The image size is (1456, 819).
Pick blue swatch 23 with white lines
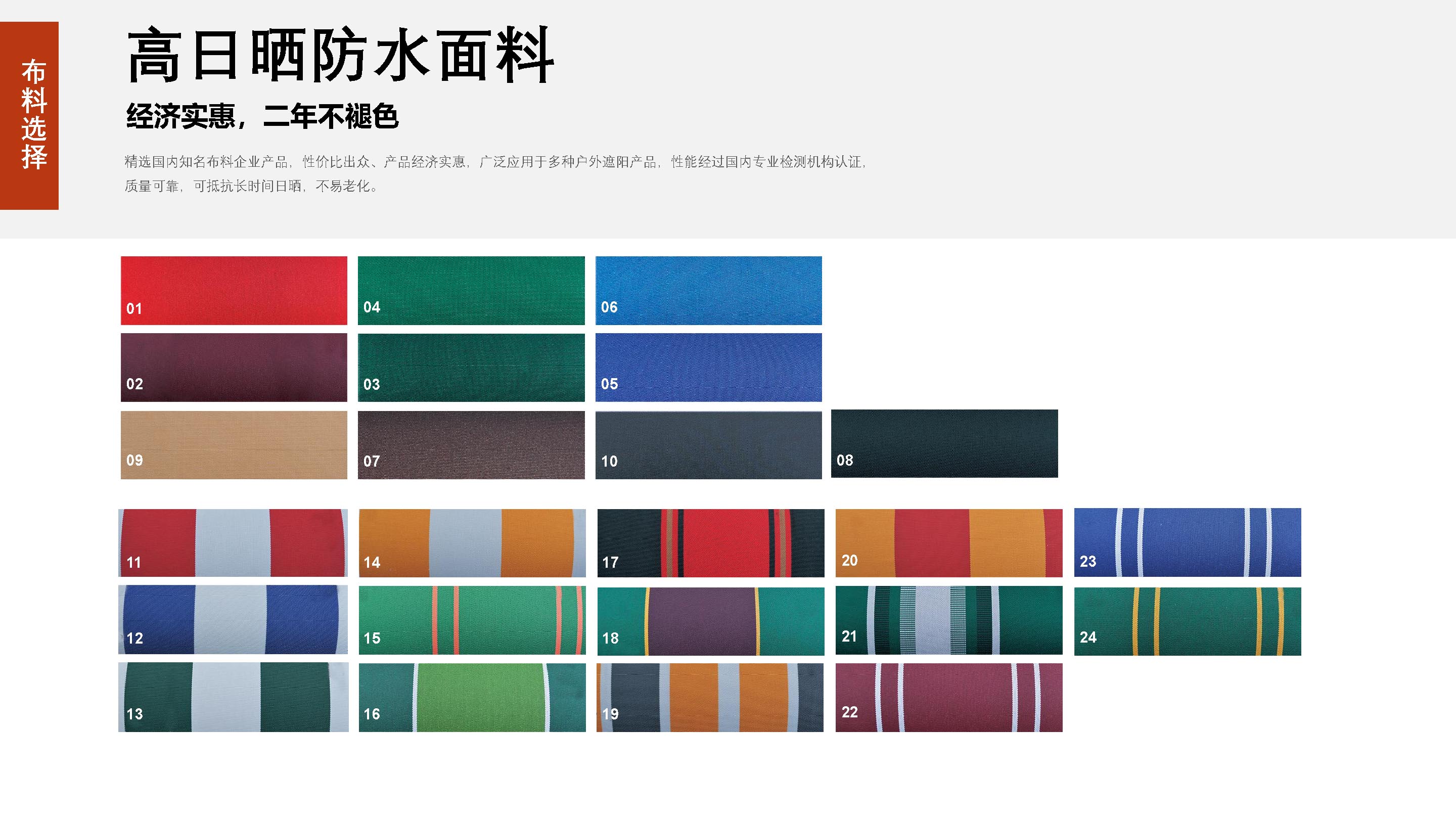[x=1187, y=542]
